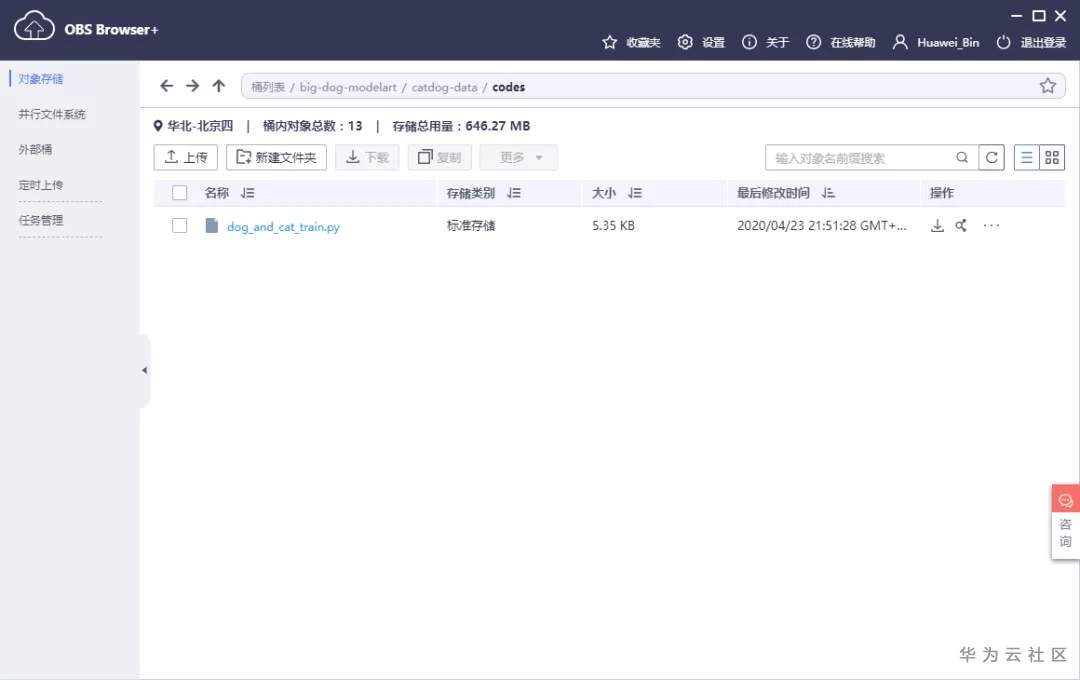Image resolution: width=1080 pixels, height=680 pixels.
Task: Click 新建文件夹 new folder button
Action: 276,157
